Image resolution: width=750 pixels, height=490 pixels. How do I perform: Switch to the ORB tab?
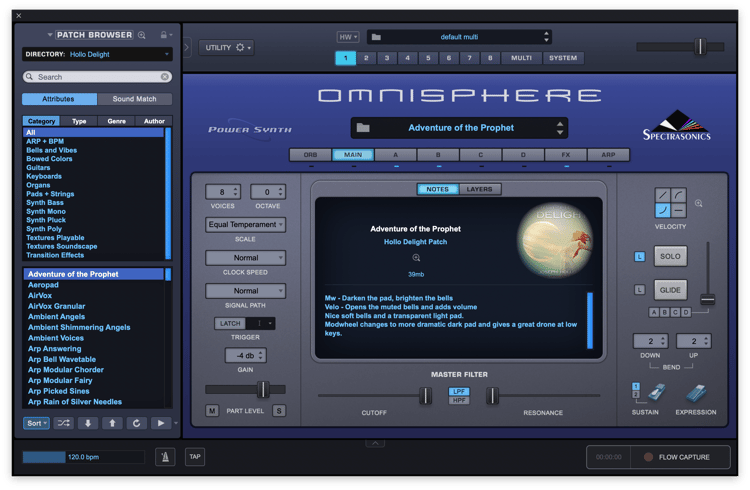tap(310, 155)
